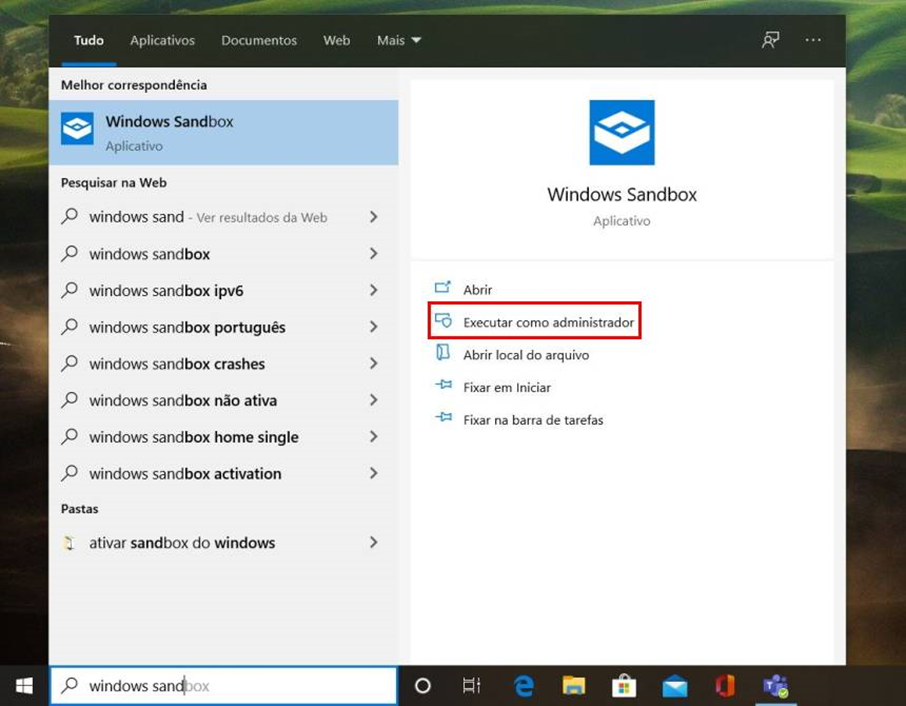Select Fixar na barra de tarefas

[533, 420]
